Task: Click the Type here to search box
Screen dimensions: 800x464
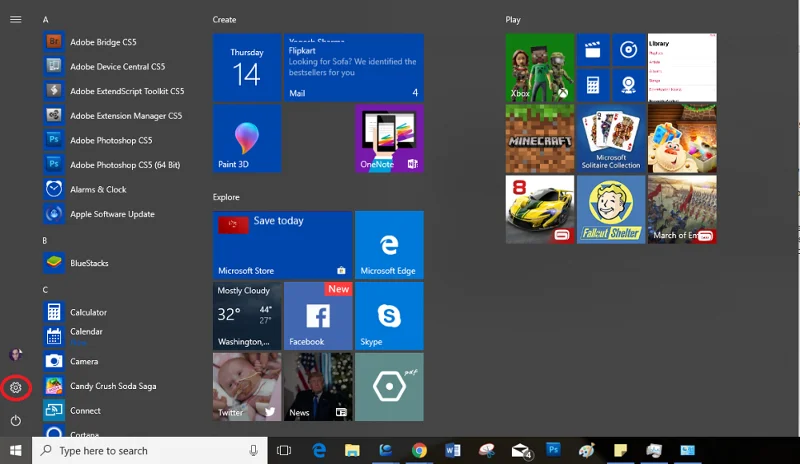Action: tap(149, 450)
